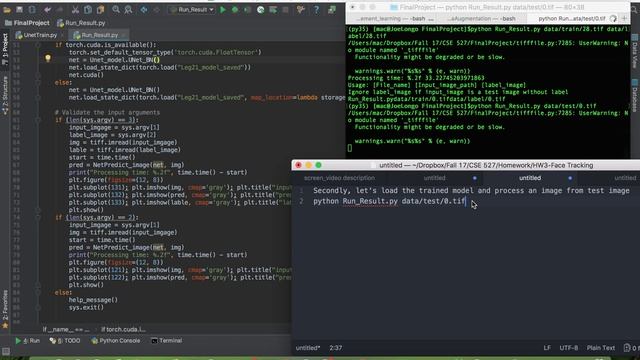Click line 1 'Secondly' sentence in text editor
Screen dimensions: 640x360
[471, 191]
